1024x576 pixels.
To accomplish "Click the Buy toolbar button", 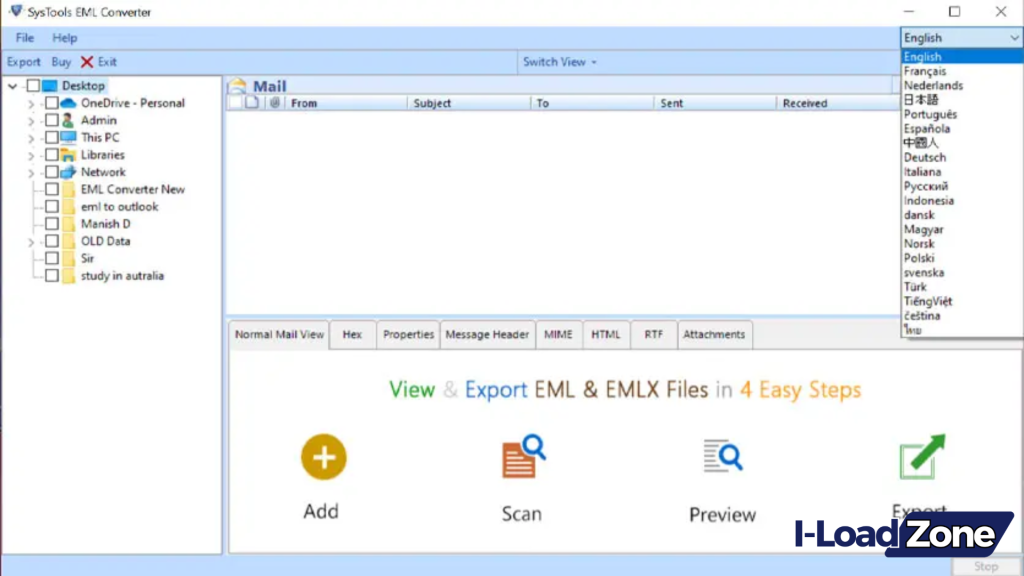I will [x=61, y=62].
